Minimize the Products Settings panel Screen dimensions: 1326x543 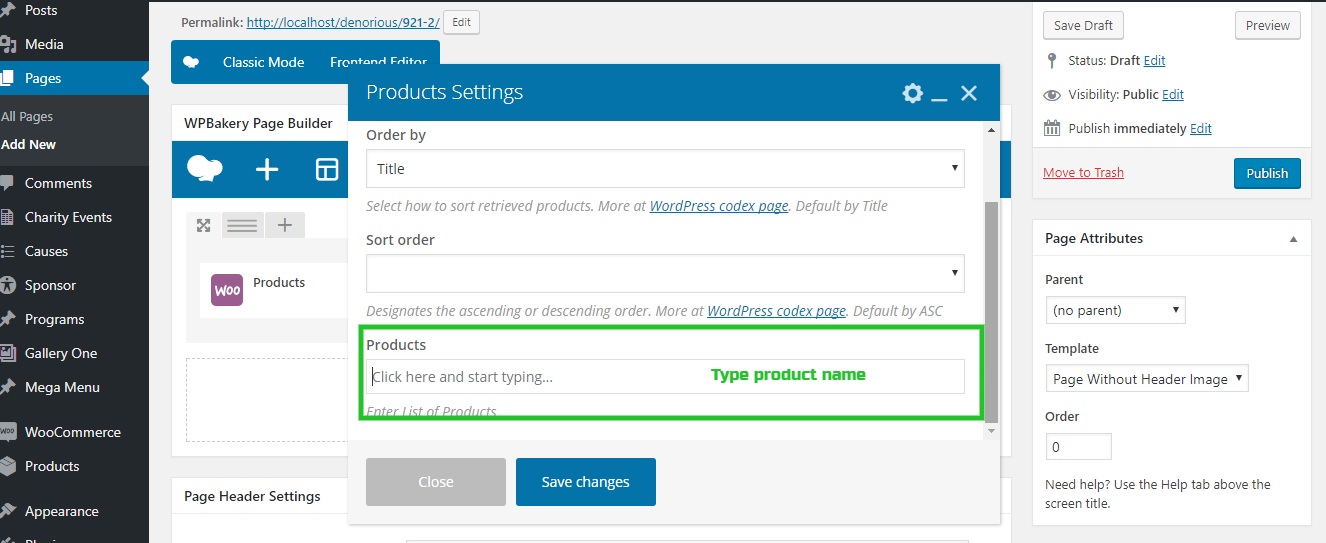click(x=939, y=94)
